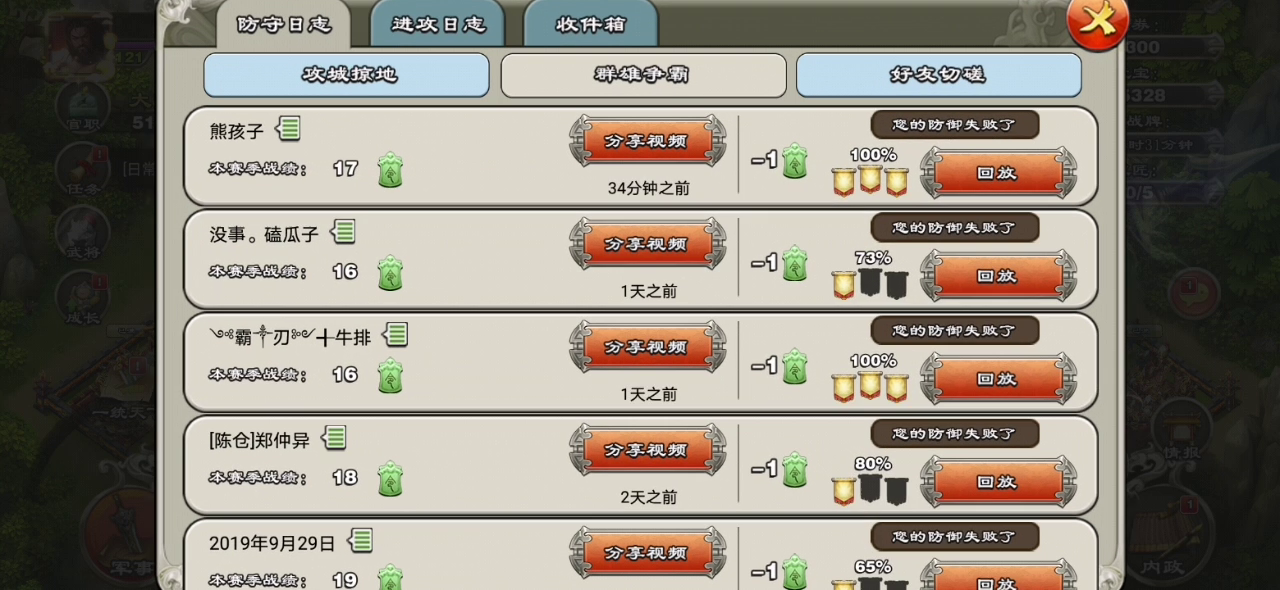Open the 收件箱 tab
1280x590 pixels.
[590, 24]
